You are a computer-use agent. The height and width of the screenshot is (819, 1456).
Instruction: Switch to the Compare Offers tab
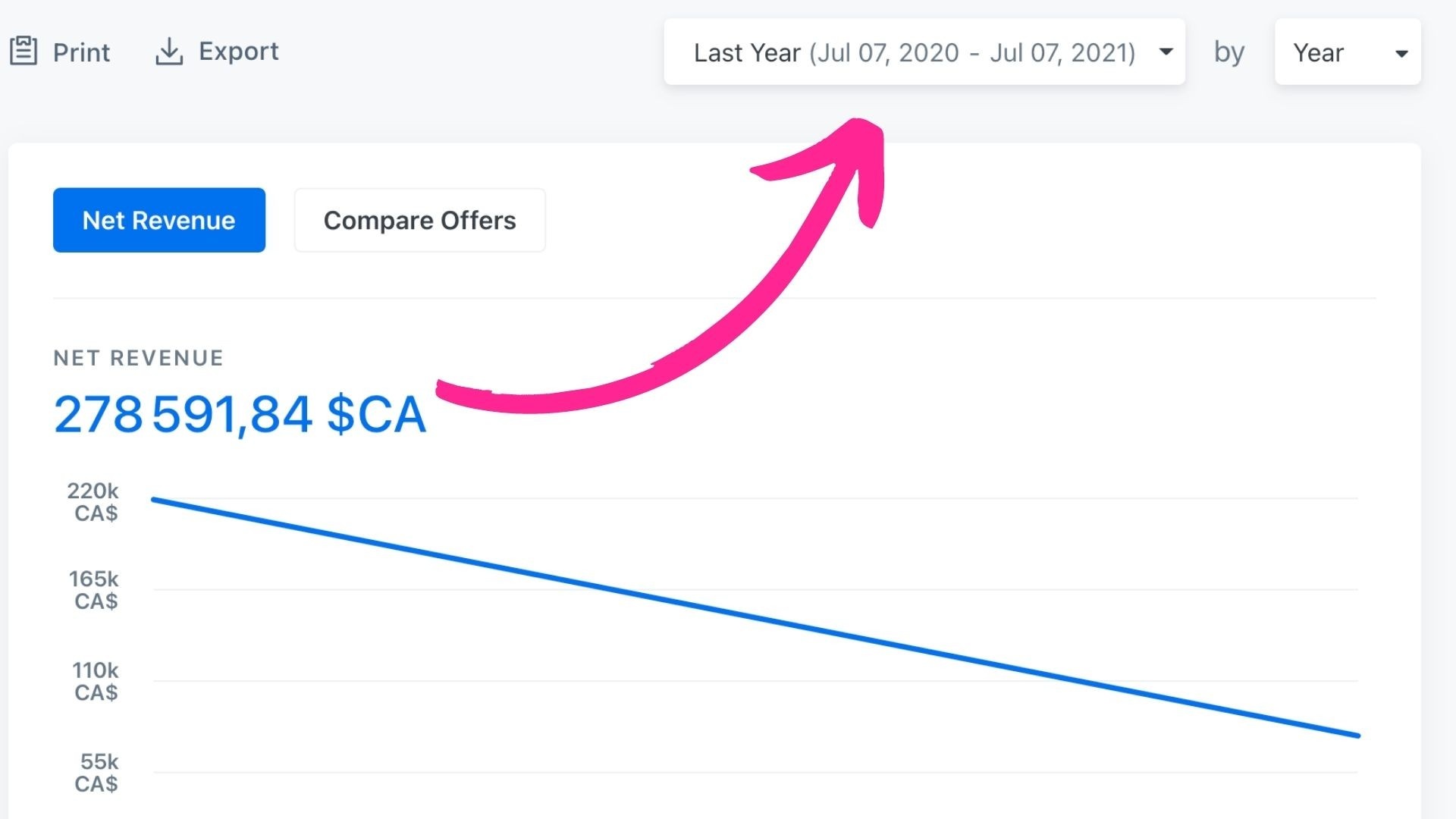point(419,220)
